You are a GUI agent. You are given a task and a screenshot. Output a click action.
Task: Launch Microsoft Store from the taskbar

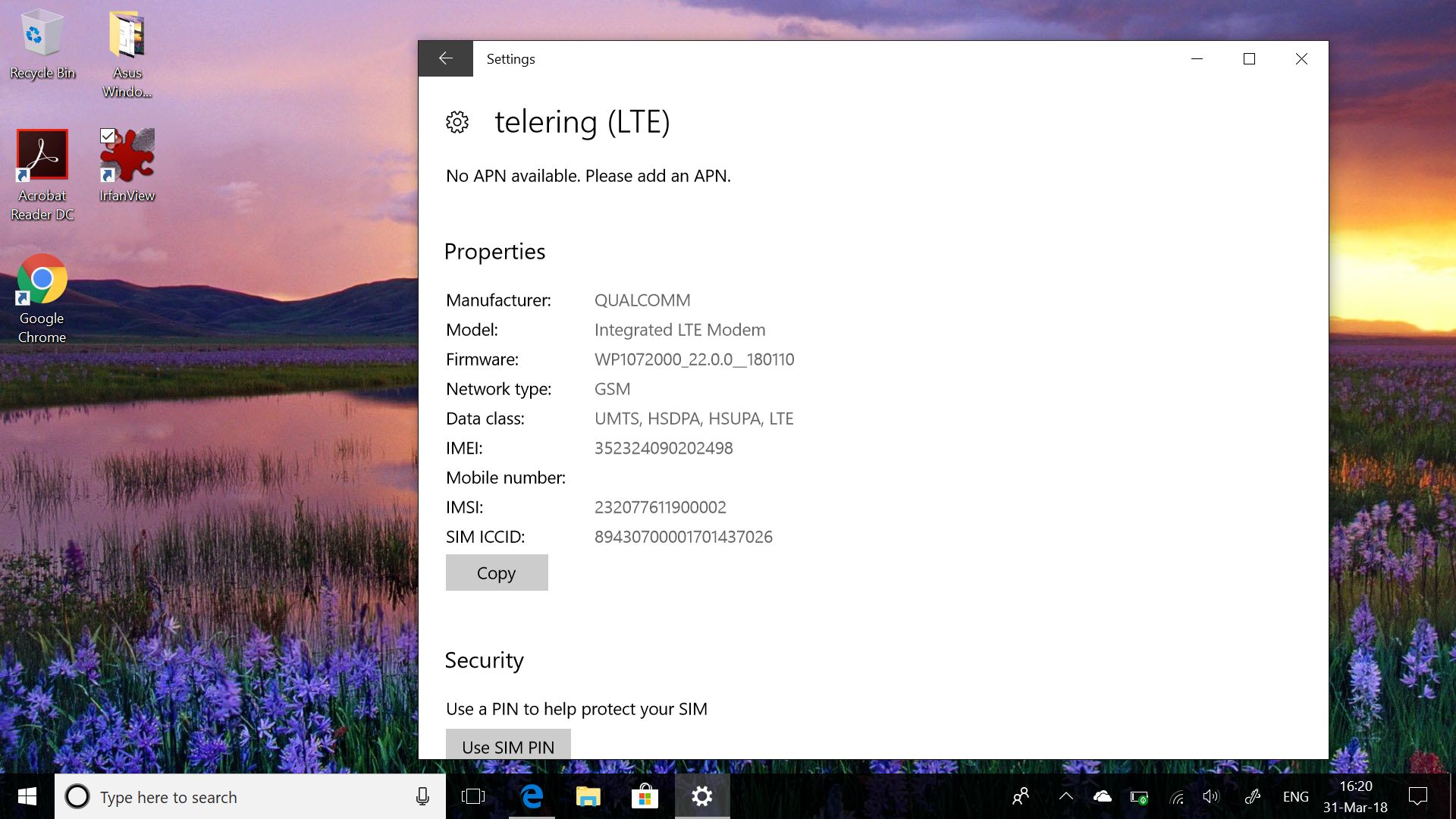click(x=645, y=796)
